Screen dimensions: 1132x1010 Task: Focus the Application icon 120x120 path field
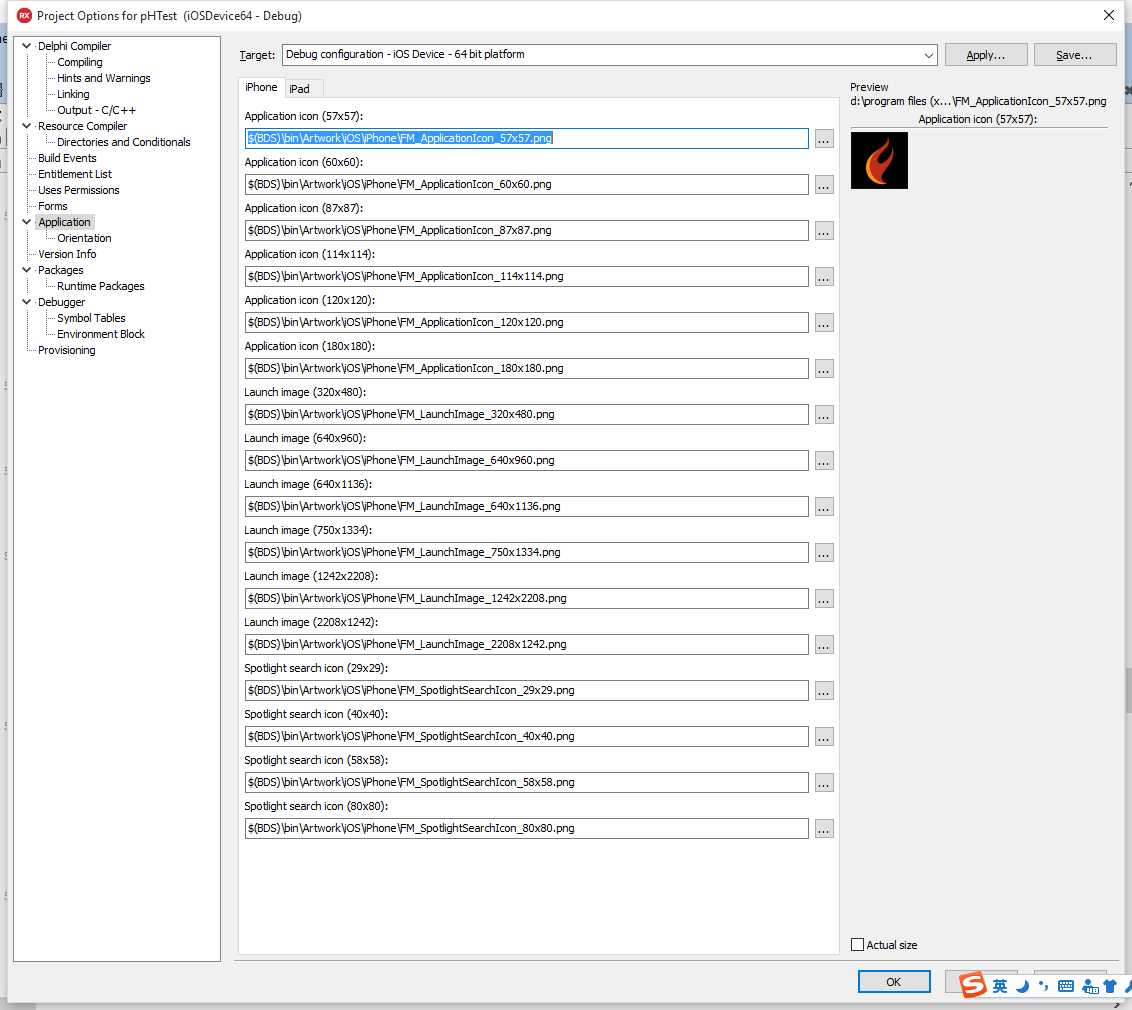click(526, 323)
